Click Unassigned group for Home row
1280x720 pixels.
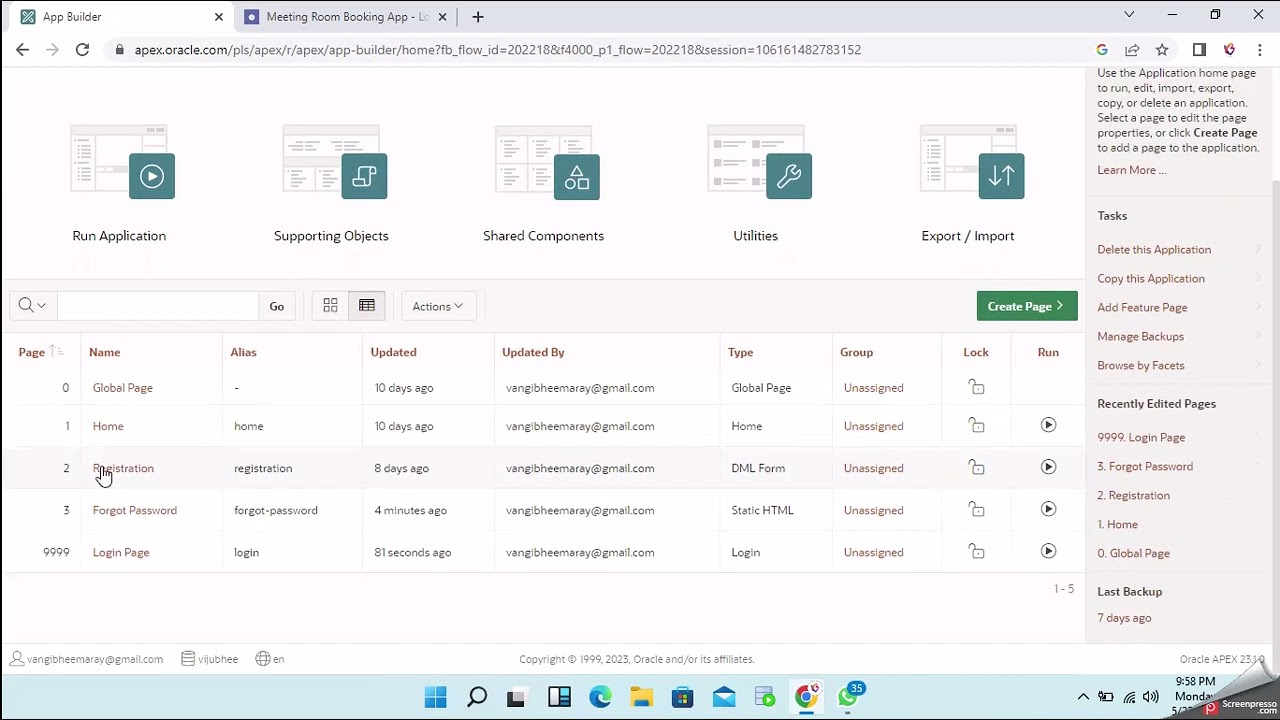(x=873, y=426)
